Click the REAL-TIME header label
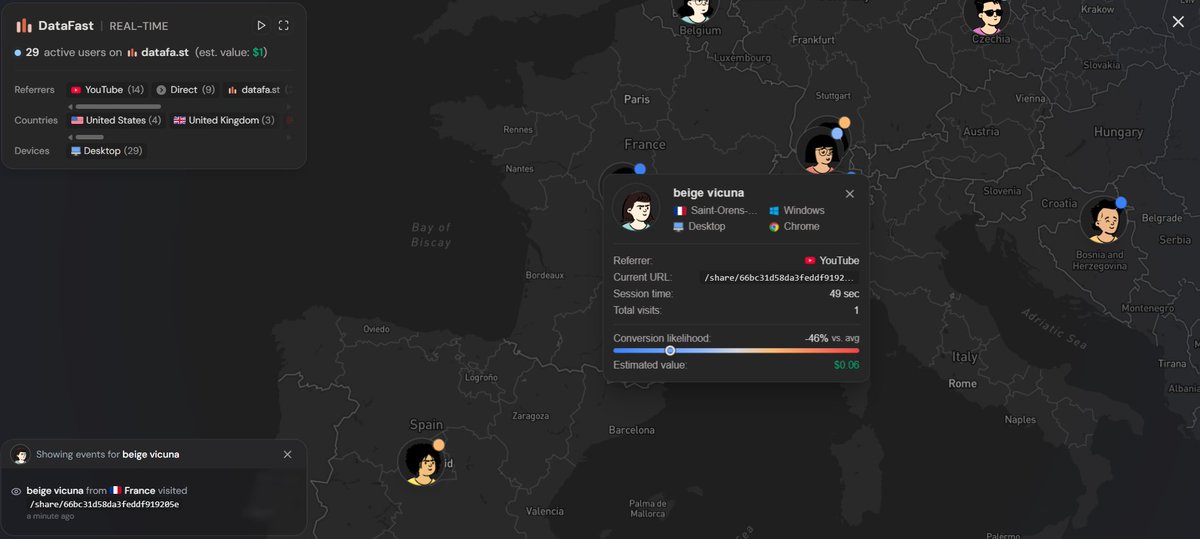Image resolution: width=1200 pixels, height=539 pixels. point(139,26)
